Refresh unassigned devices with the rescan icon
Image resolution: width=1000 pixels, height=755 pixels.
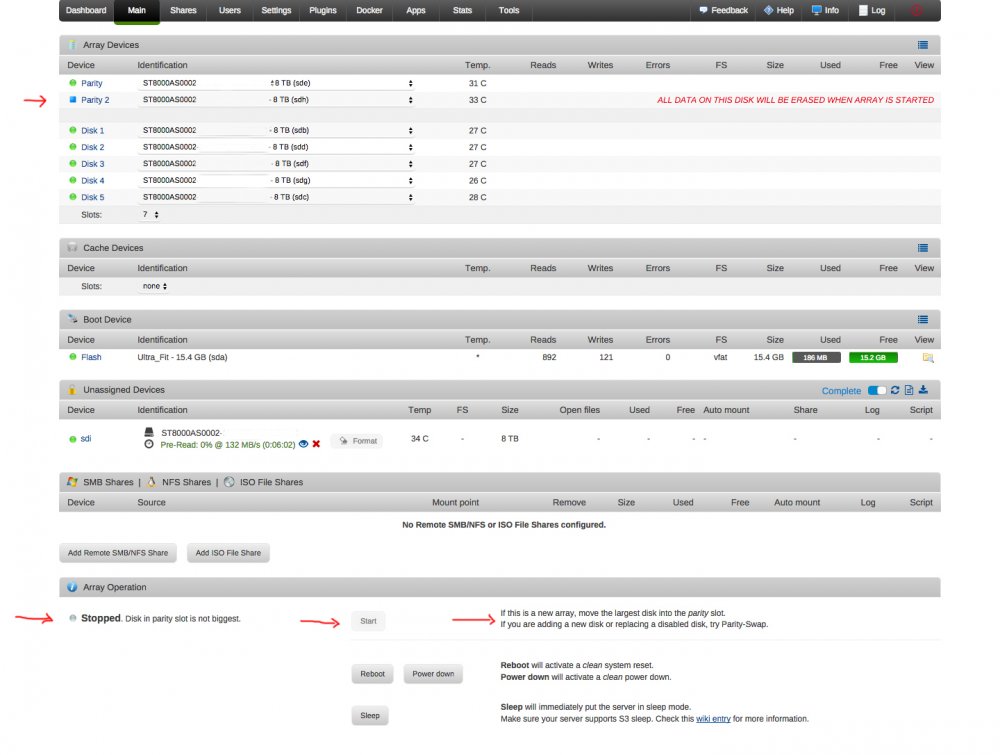[x=895, y=390]
